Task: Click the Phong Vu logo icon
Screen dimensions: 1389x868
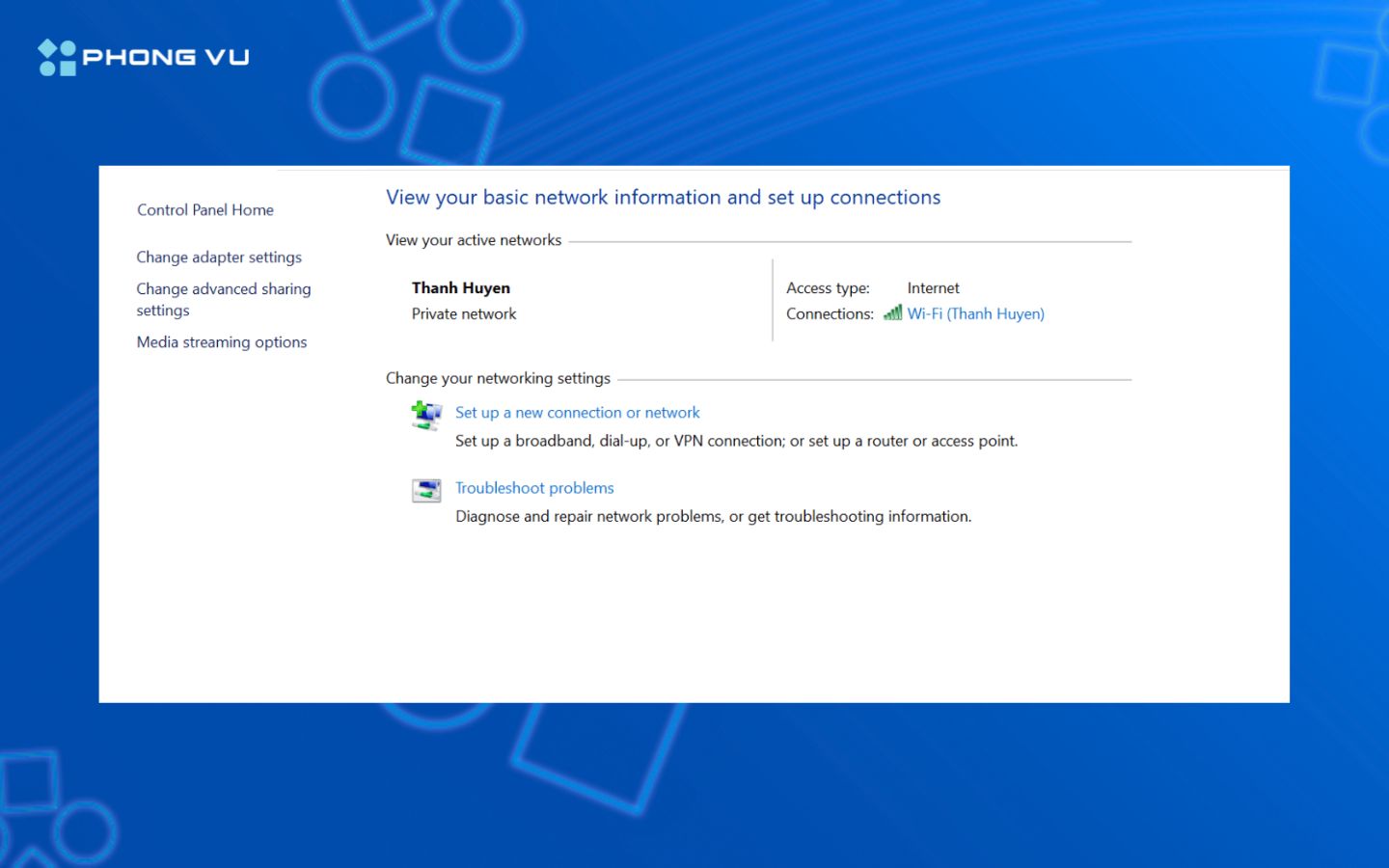Action: 55,56
